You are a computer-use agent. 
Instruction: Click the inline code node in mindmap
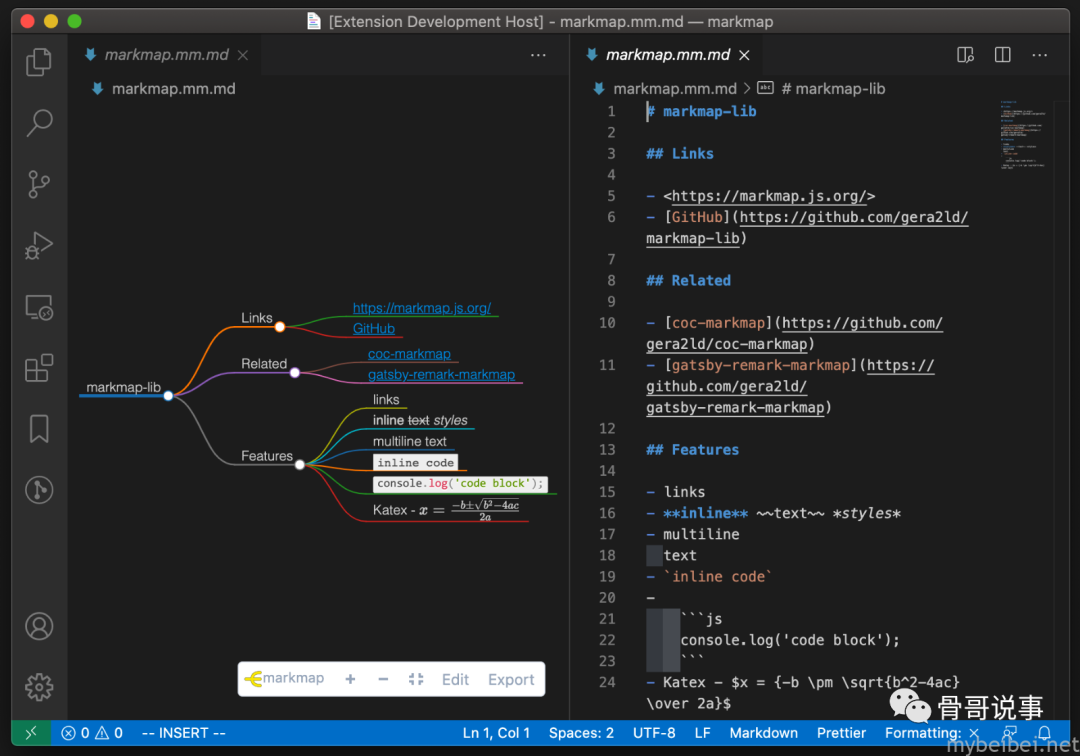pyautogui.click(x=415, y=463)
